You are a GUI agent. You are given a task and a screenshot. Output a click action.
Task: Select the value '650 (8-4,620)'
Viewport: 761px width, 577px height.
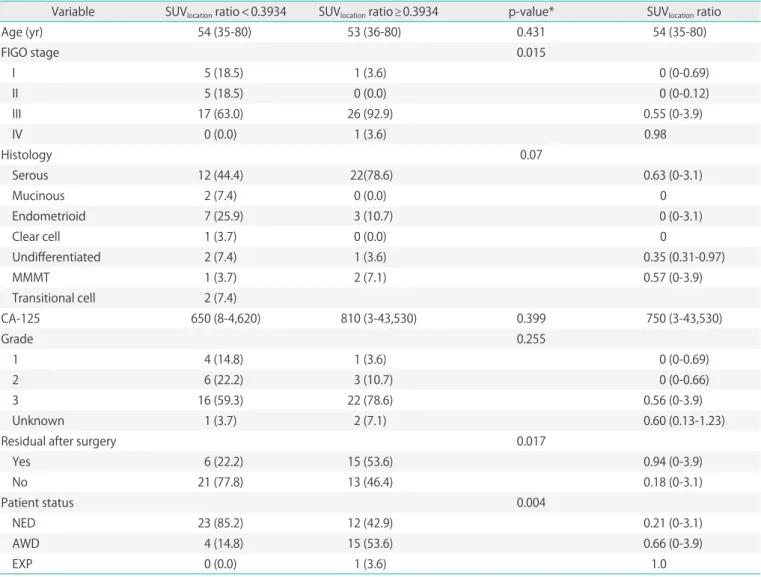point(226,319)
